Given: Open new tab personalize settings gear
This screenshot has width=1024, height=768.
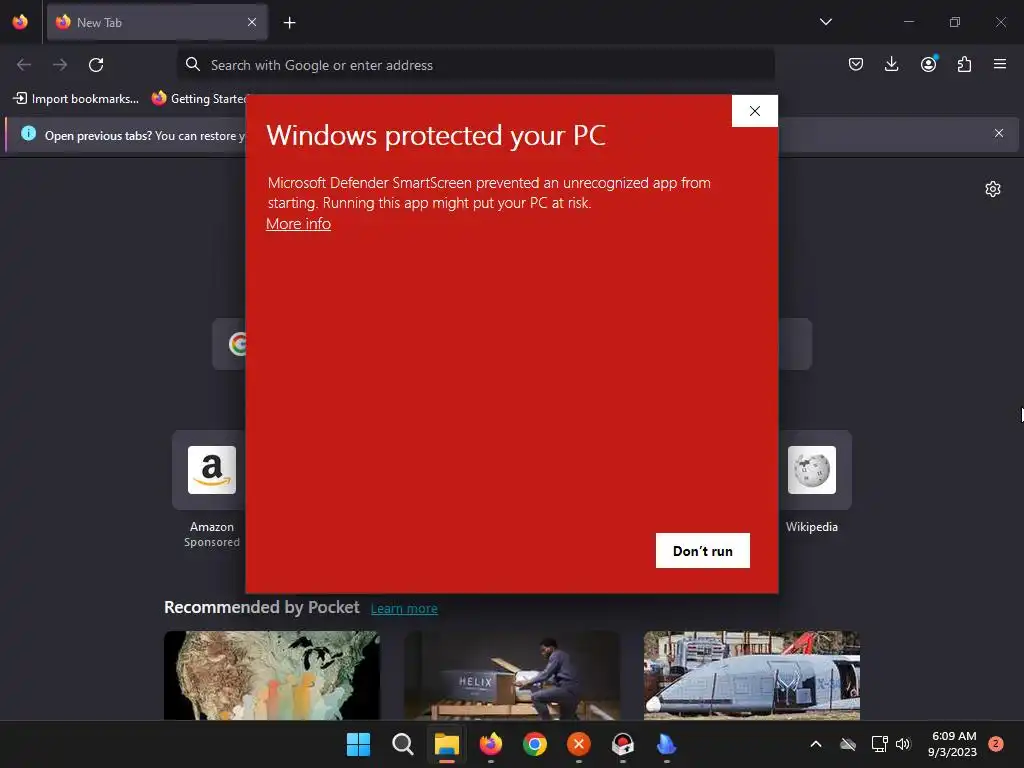Looking at the screenshot, I should point(993,189).
